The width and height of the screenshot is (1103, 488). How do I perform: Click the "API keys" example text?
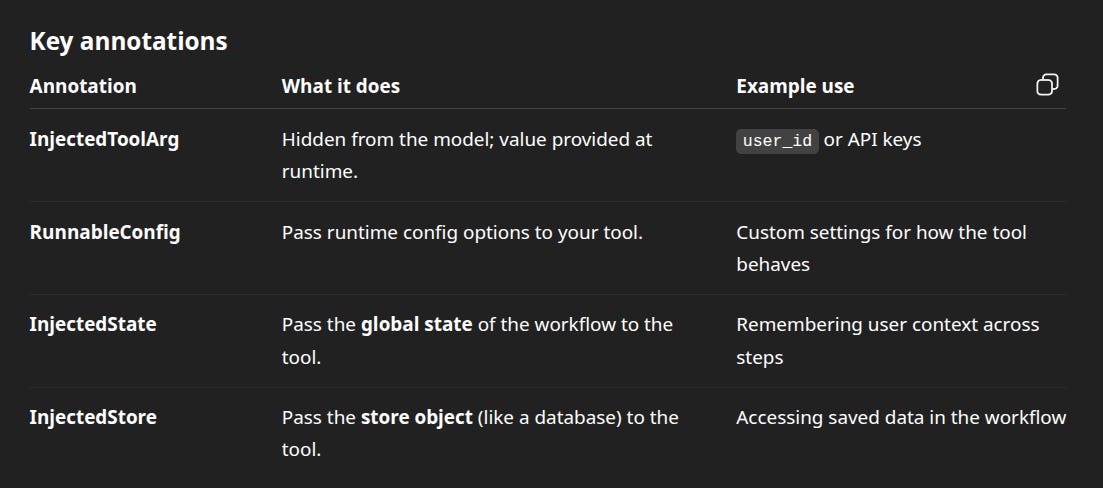click(884, 140)
